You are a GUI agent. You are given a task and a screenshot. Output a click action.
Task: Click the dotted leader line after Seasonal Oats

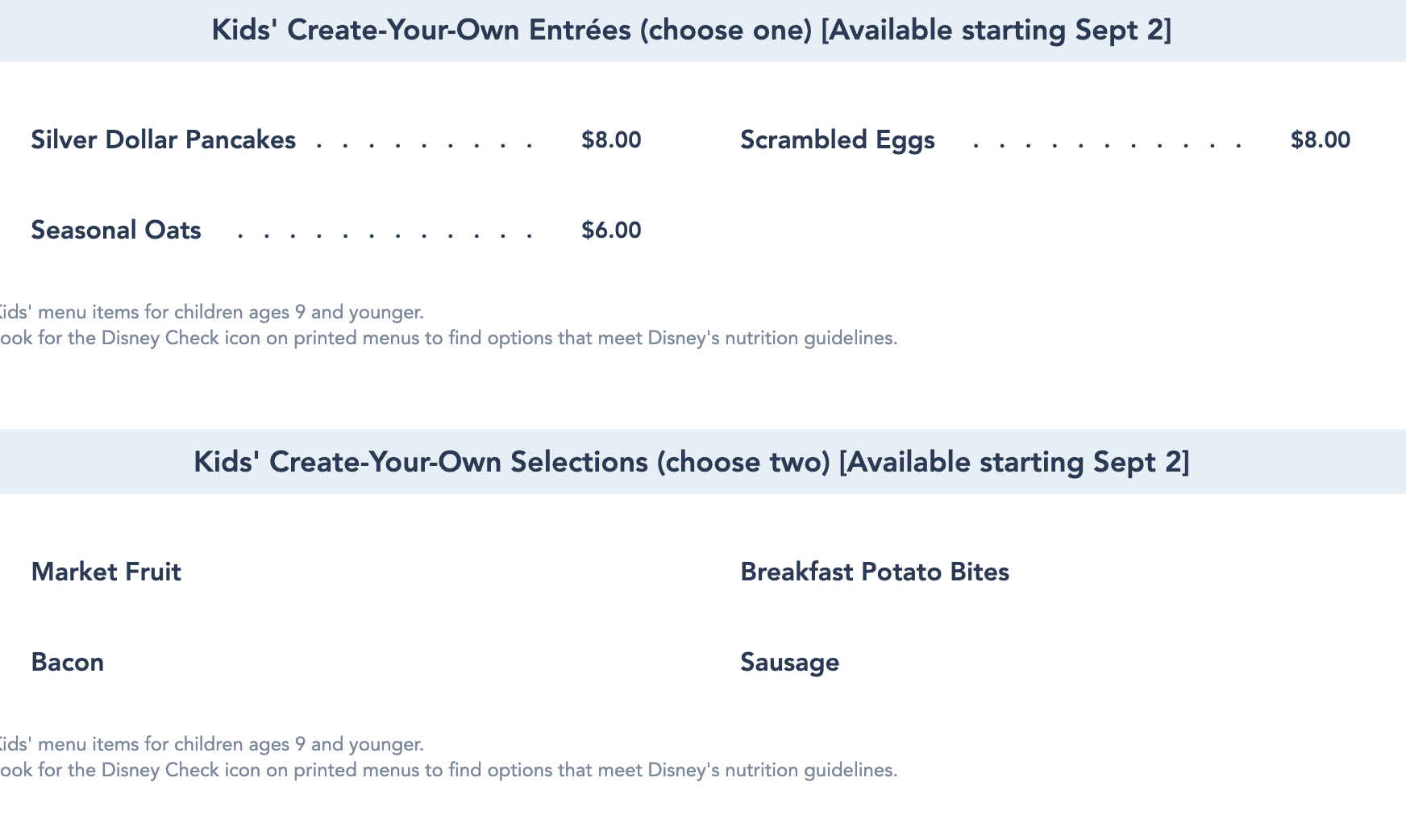tap(385, 235)
